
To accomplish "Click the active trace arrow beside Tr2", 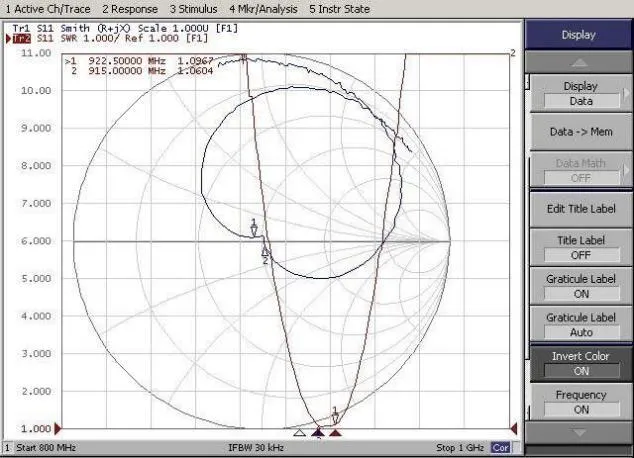I will [10, 38].
